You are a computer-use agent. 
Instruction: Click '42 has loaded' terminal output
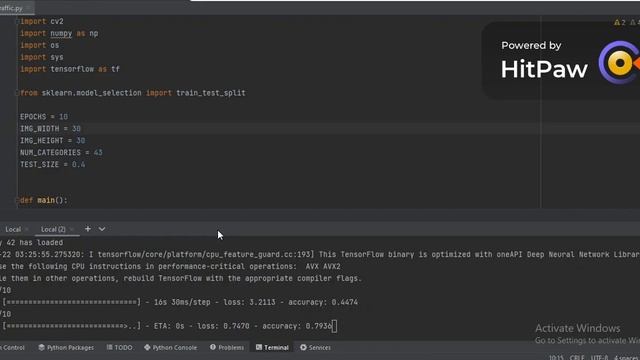click(x=34, y=242)
